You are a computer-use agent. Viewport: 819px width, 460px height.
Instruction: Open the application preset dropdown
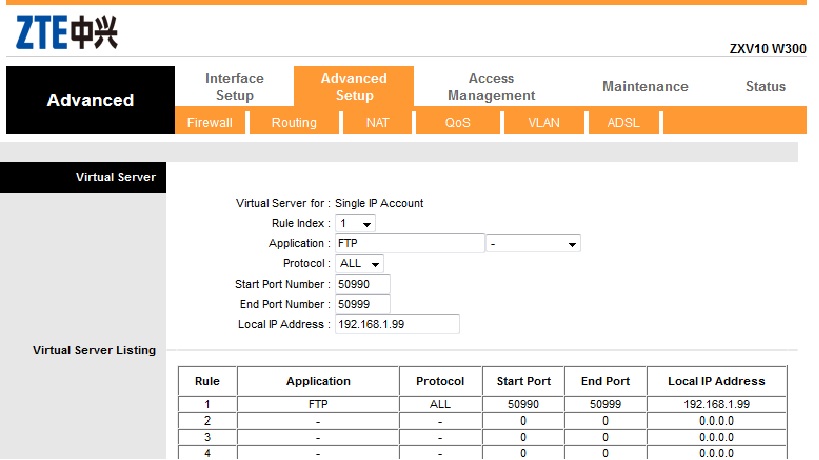pos(533,243)
